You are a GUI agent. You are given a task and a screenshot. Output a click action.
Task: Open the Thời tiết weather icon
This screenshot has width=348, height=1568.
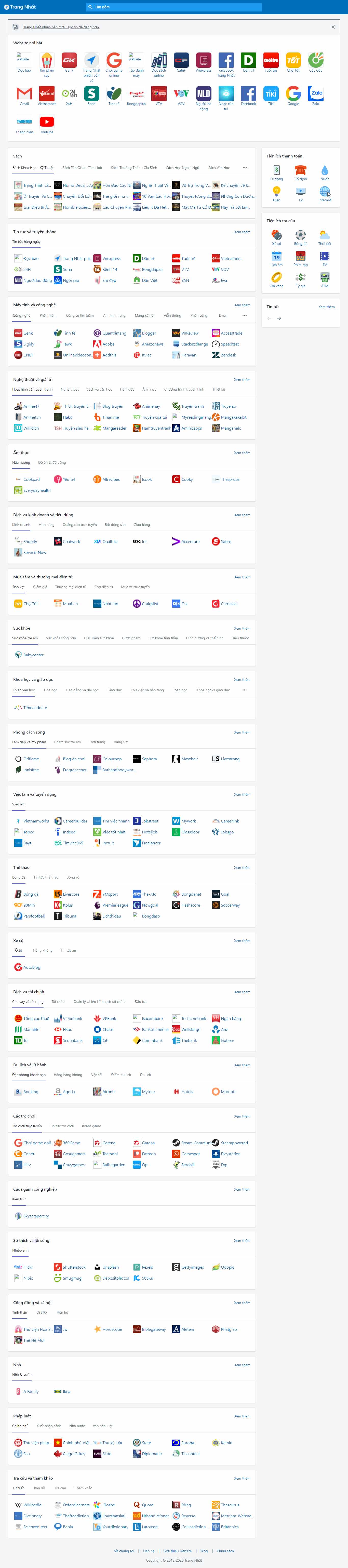[324, 235]
